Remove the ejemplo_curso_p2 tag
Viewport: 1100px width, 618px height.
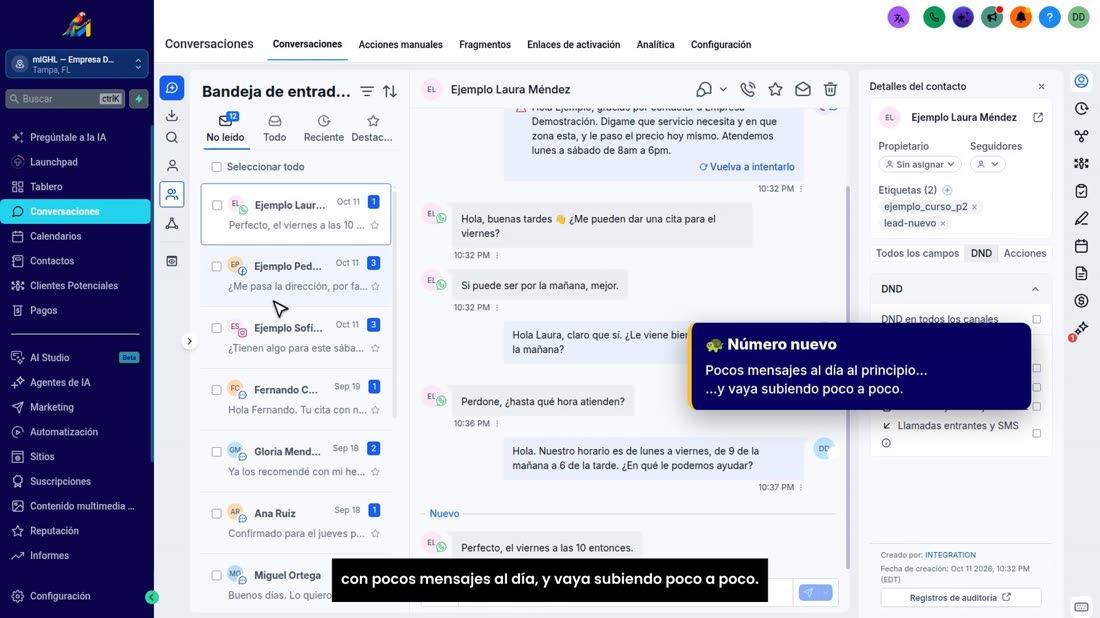click(x=974, y=207)
